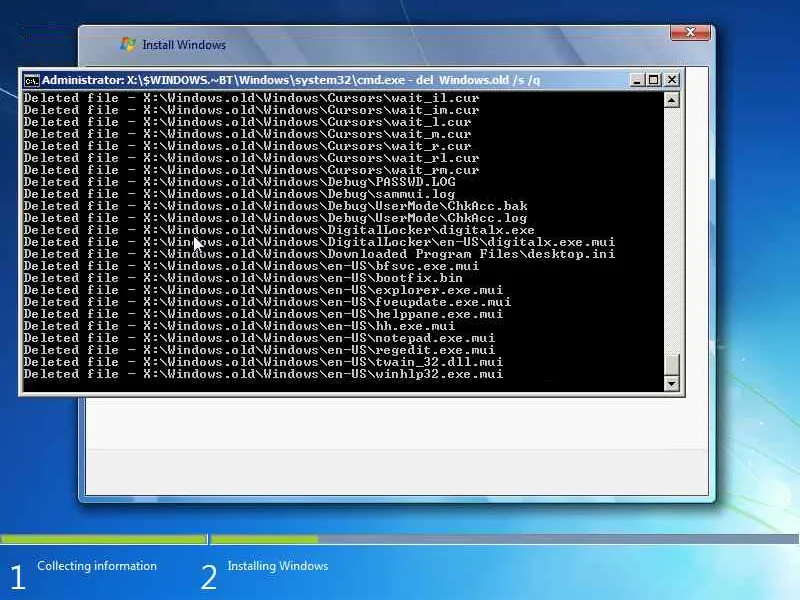
Task: Click the Install Windows title text
Action: click(x=184, y=45)
